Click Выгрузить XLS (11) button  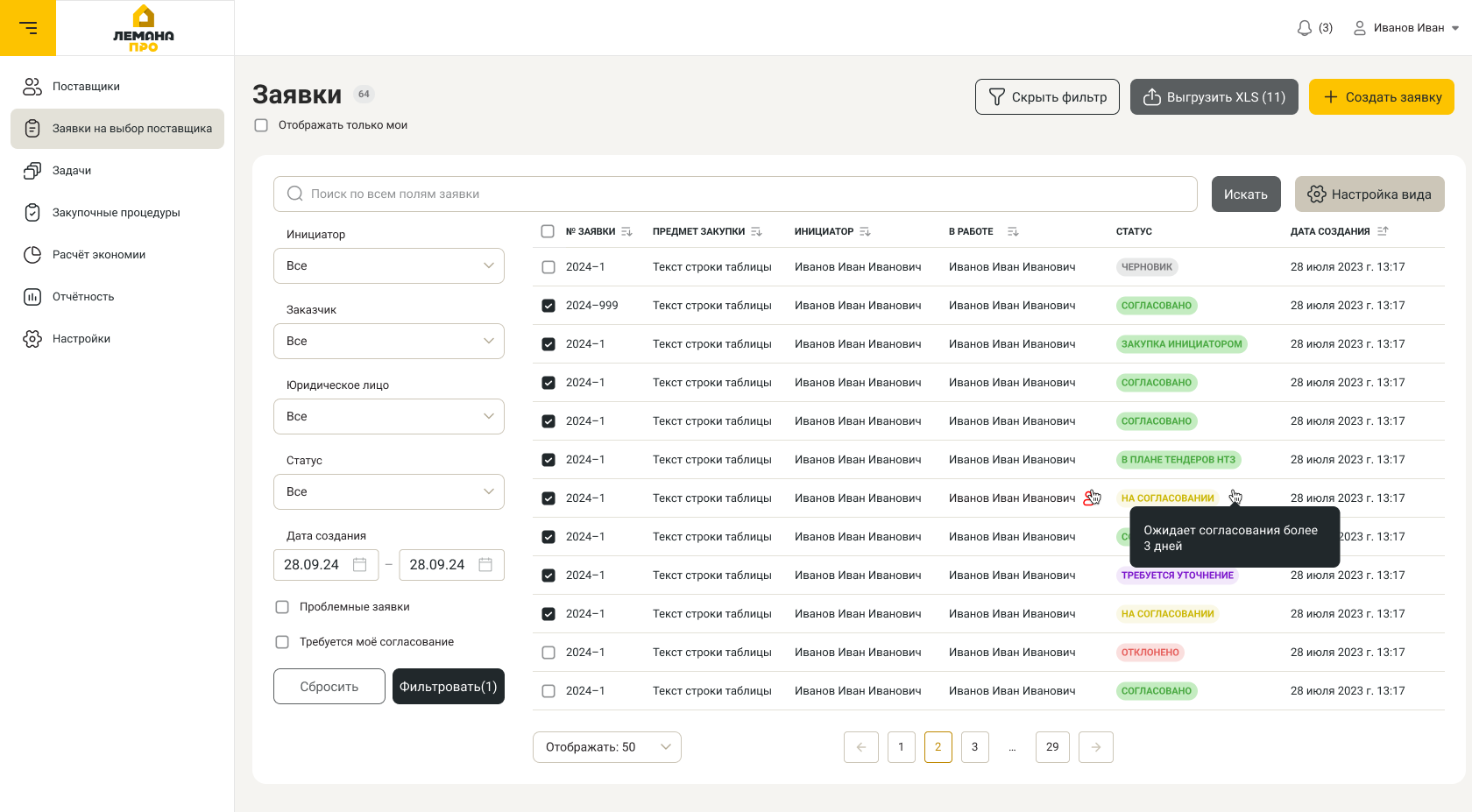(x=1214, y=97)
